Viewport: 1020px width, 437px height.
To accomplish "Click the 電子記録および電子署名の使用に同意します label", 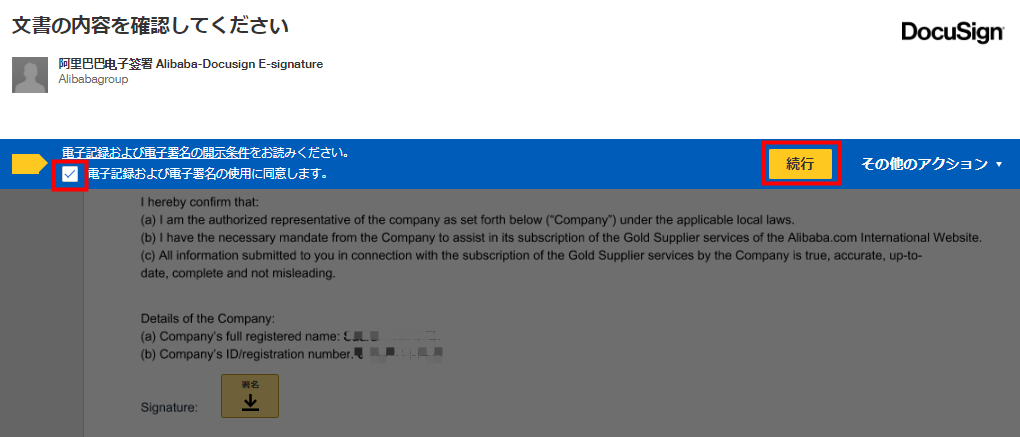I will (x=206, y=174).
